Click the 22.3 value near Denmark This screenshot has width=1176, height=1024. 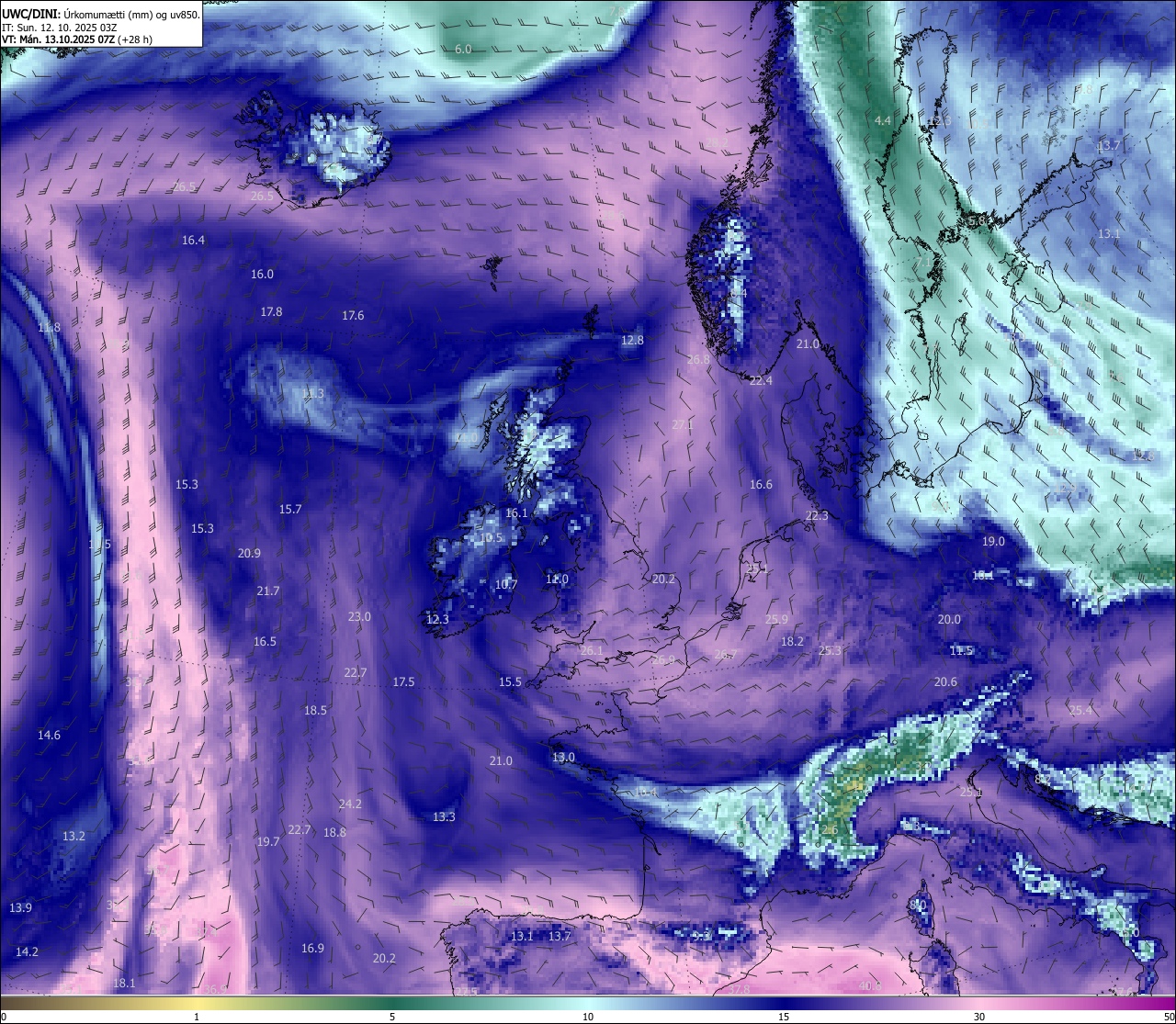point(817,515)
